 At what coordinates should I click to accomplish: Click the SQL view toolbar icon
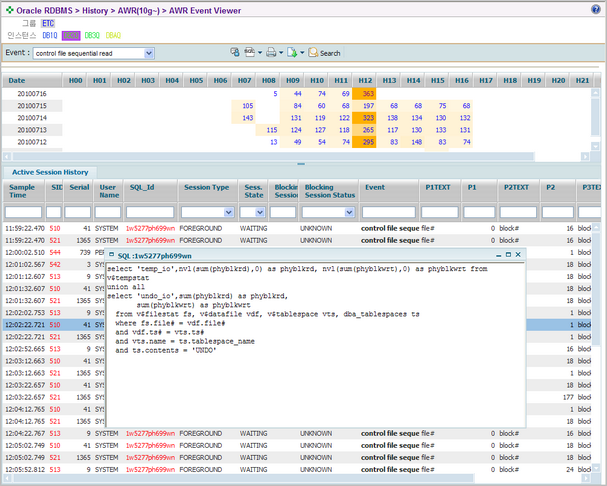(250, 52)
